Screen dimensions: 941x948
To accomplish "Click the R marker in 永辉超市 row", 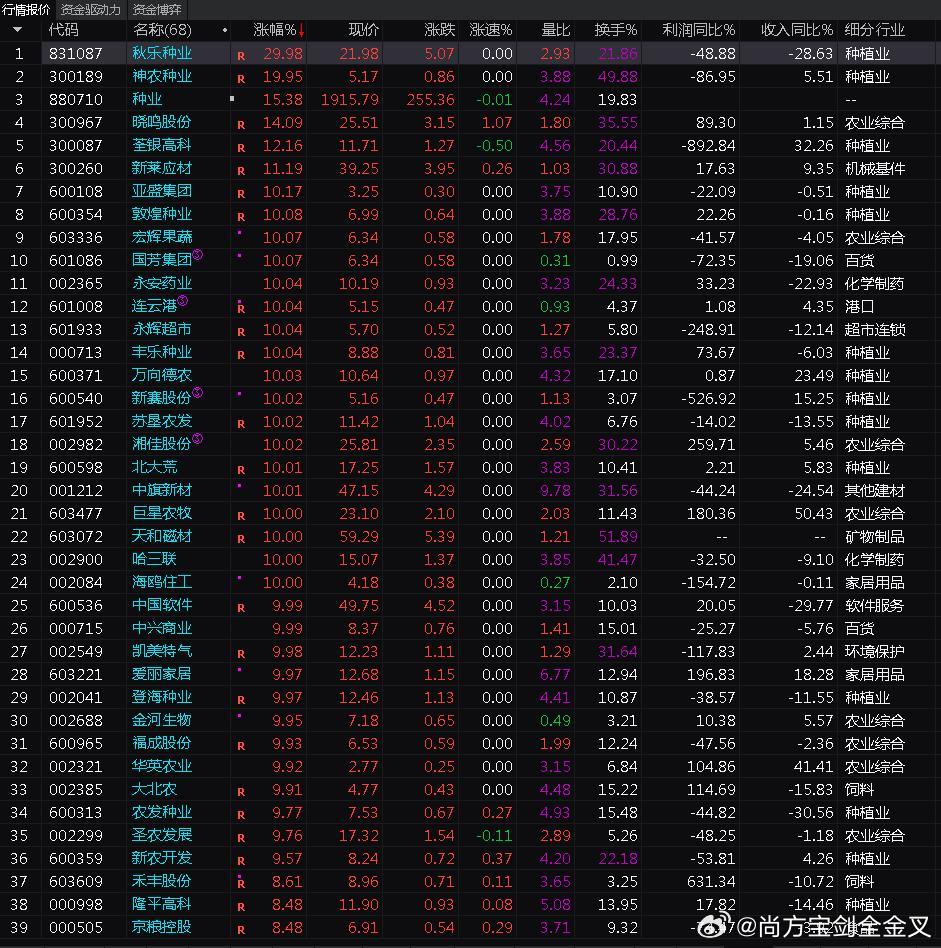I will point(241,332).
